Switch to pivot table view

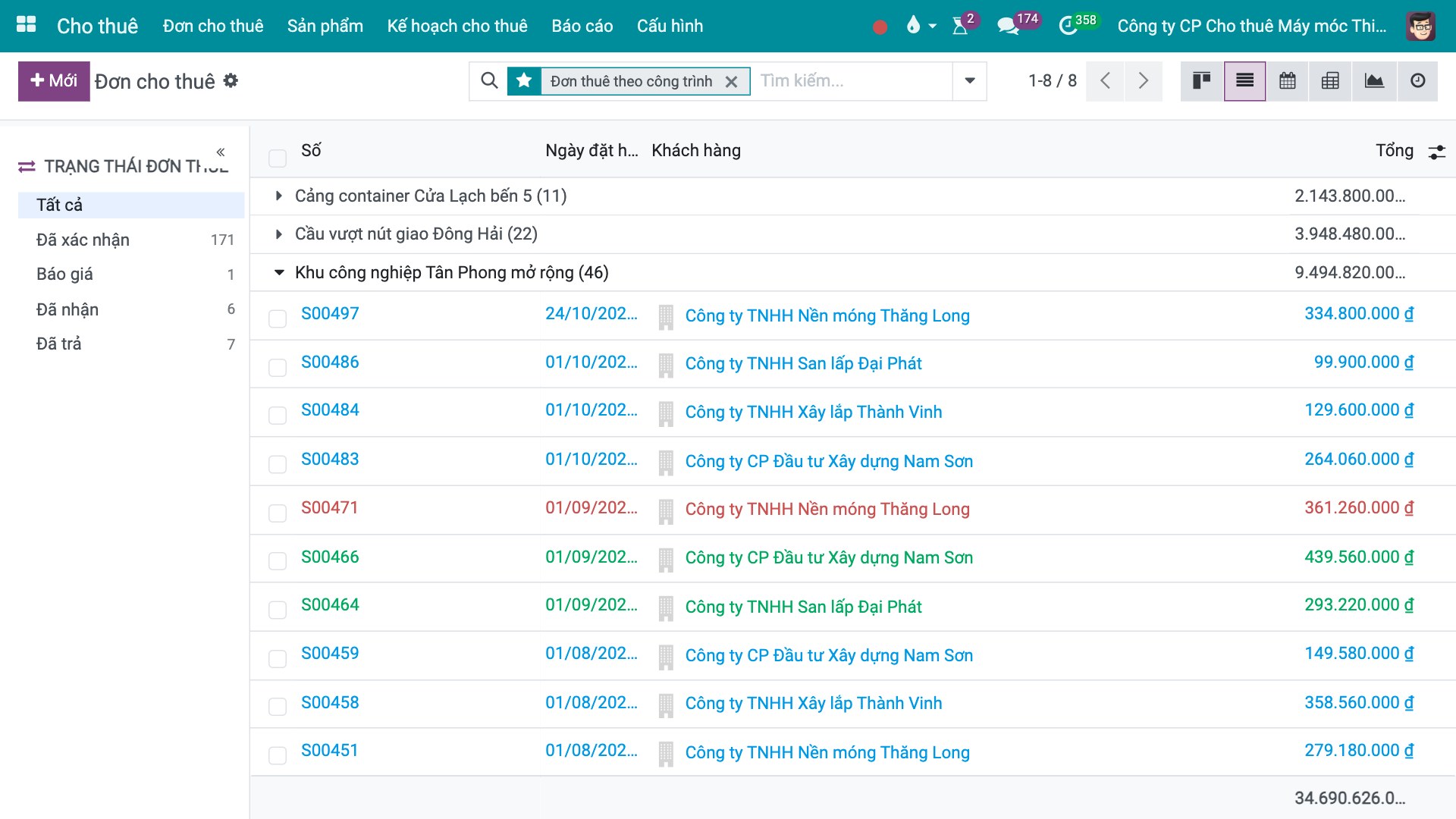[1330, 80]
